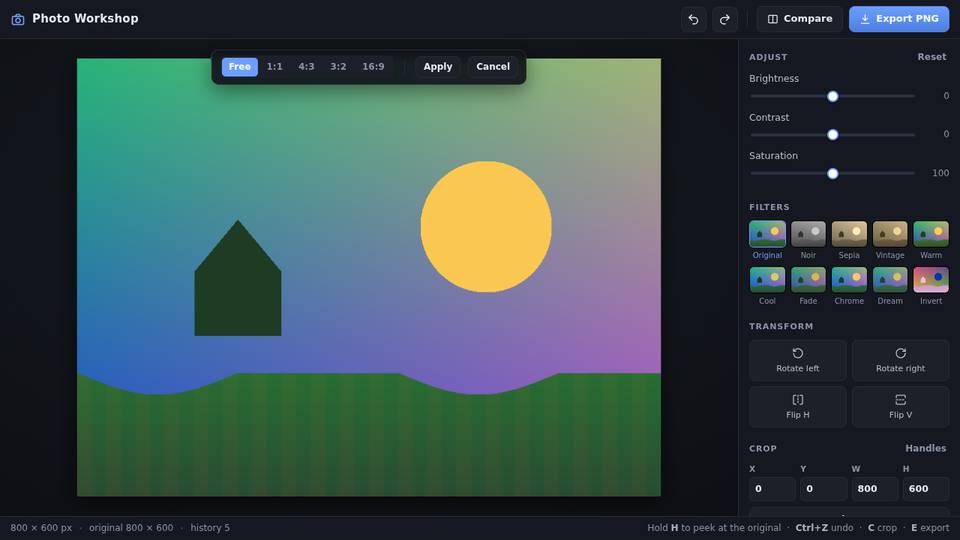Click the Contrast slider handle
The height and width of the screenshot is (540, 960).
point(833,135)
